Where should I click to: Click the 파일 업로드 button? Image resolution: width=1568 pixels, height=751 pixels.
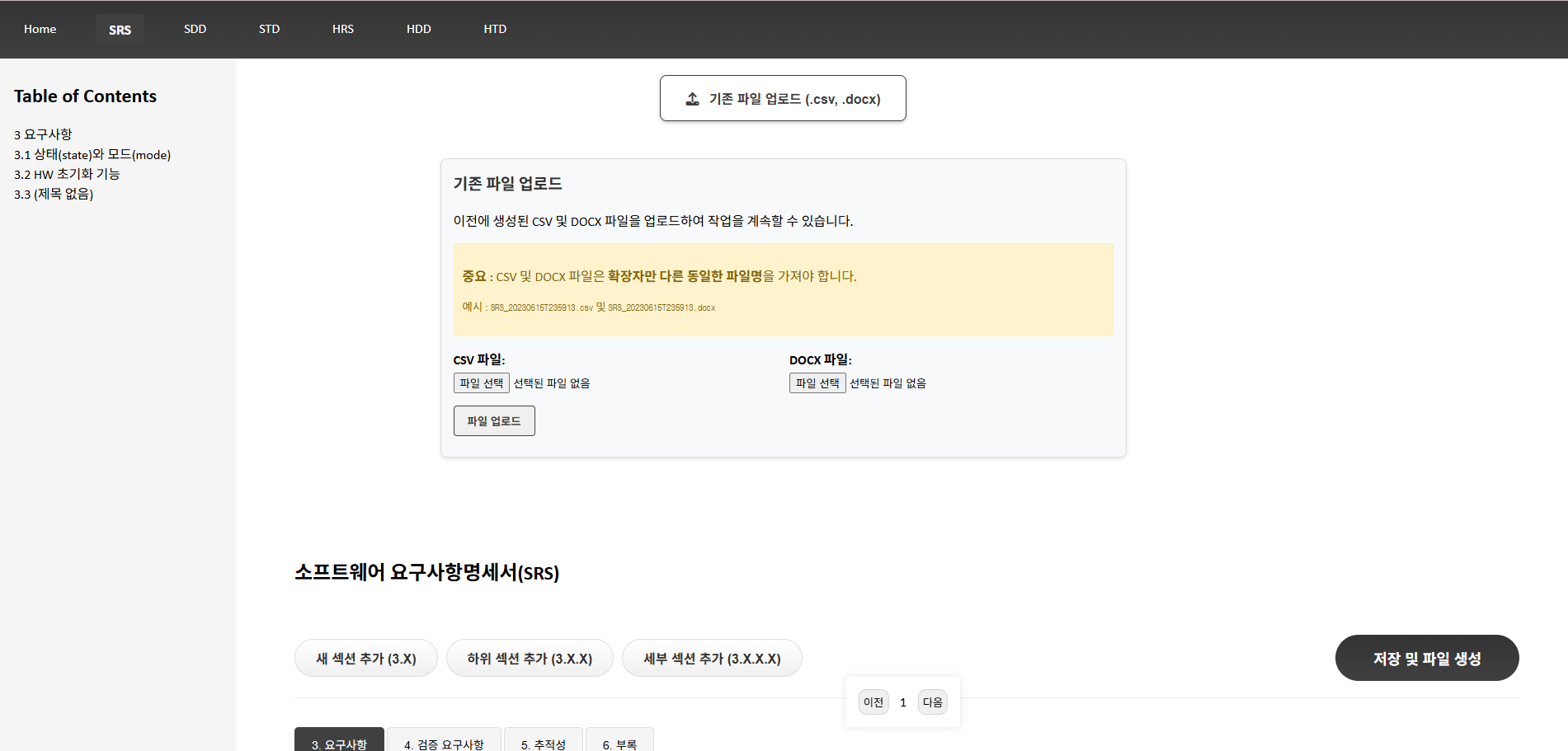493,420
